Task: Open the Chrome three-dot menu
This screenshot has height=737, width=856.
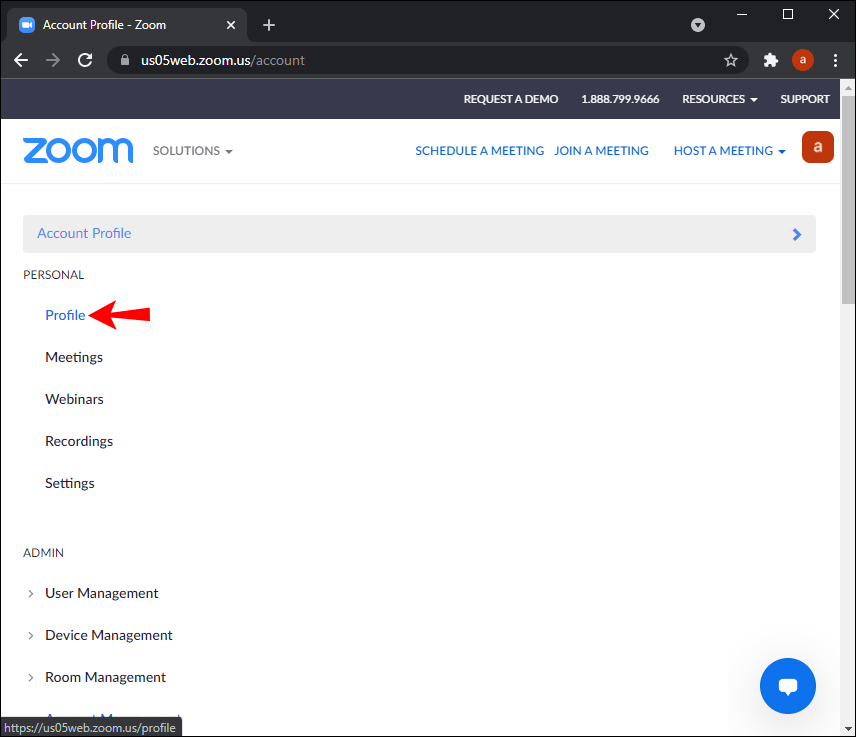Action: pyautogui.click(x=836, y=60)
